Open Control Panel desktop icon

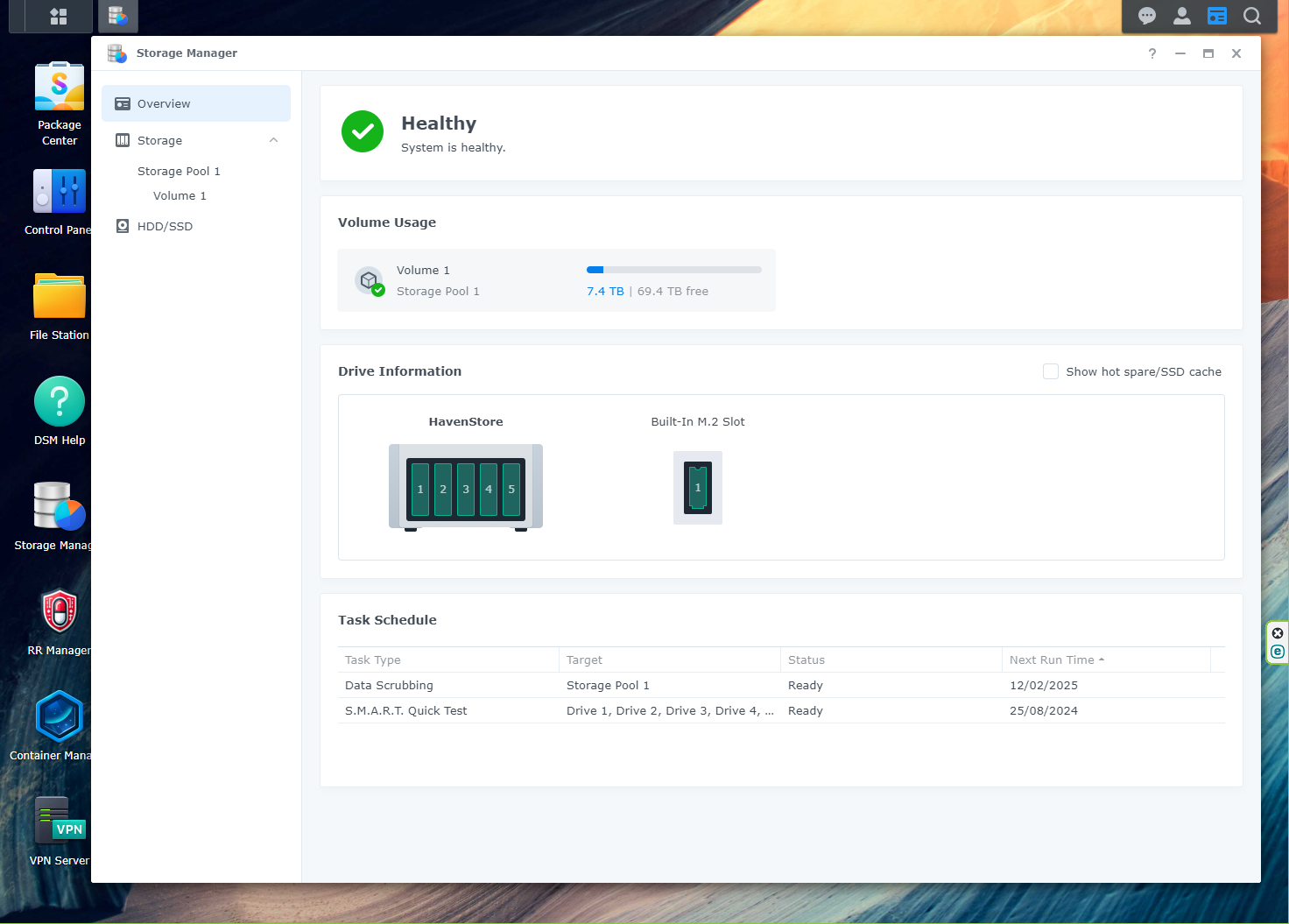click(60, 201)
